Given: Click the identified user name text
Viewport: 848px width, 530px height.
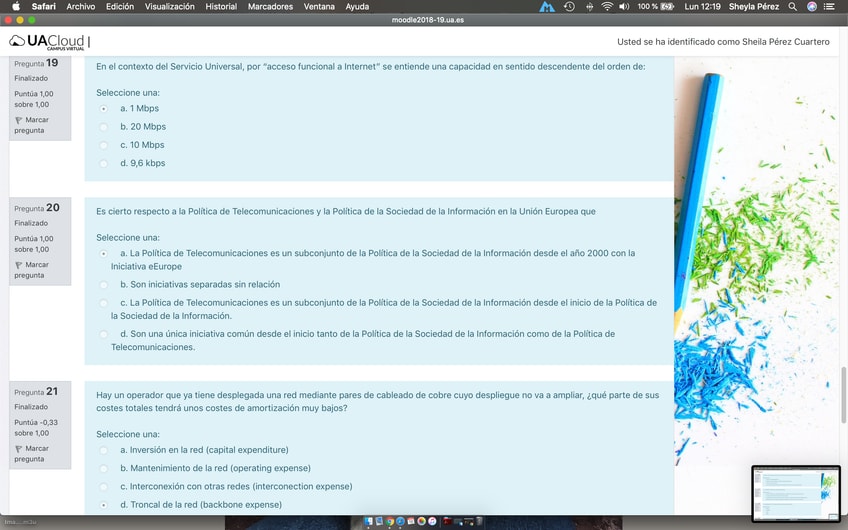Looking at the screenshot, I should [x=785, y=42].
